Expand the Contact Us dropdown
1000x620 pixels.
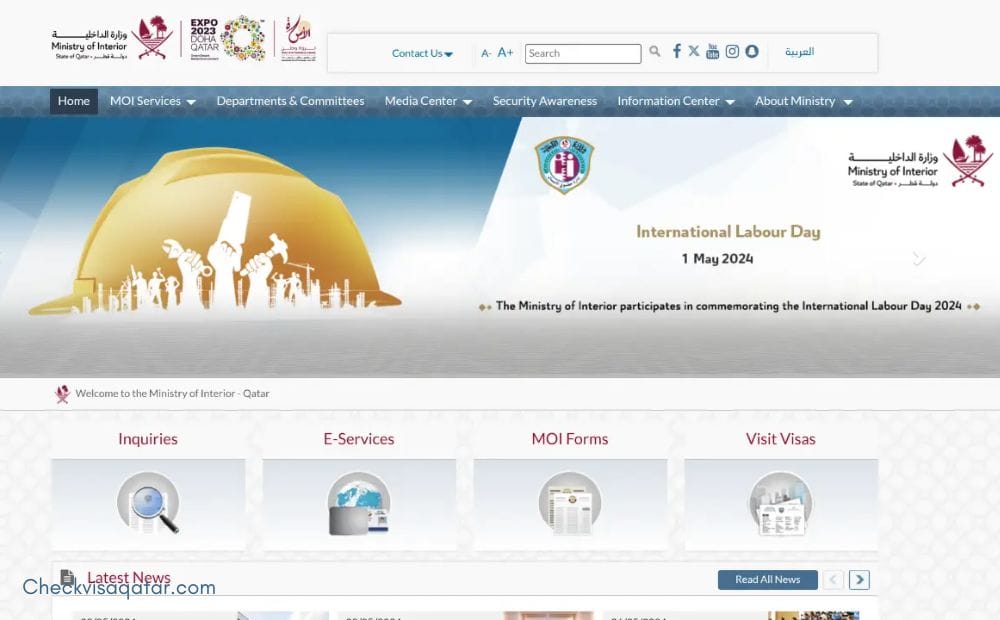pos(421,53)
